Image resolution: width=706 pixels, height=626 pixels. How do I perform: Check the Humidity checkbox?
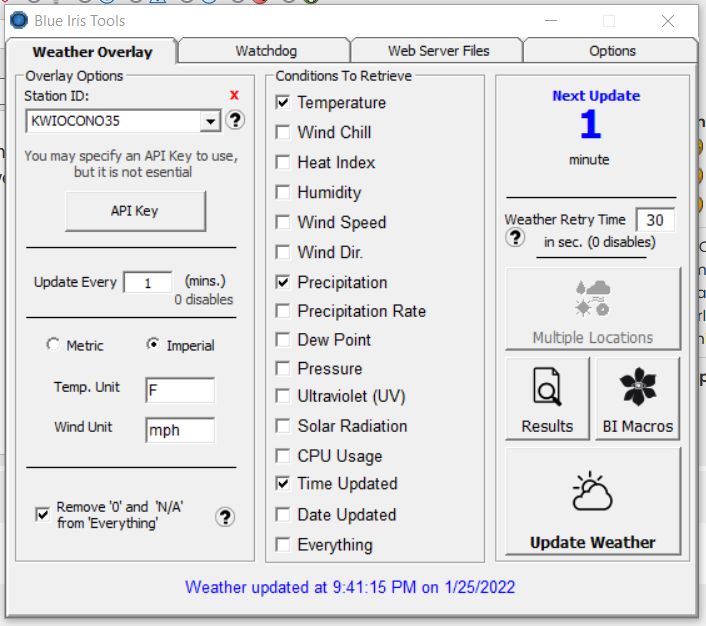click(282, 192)
